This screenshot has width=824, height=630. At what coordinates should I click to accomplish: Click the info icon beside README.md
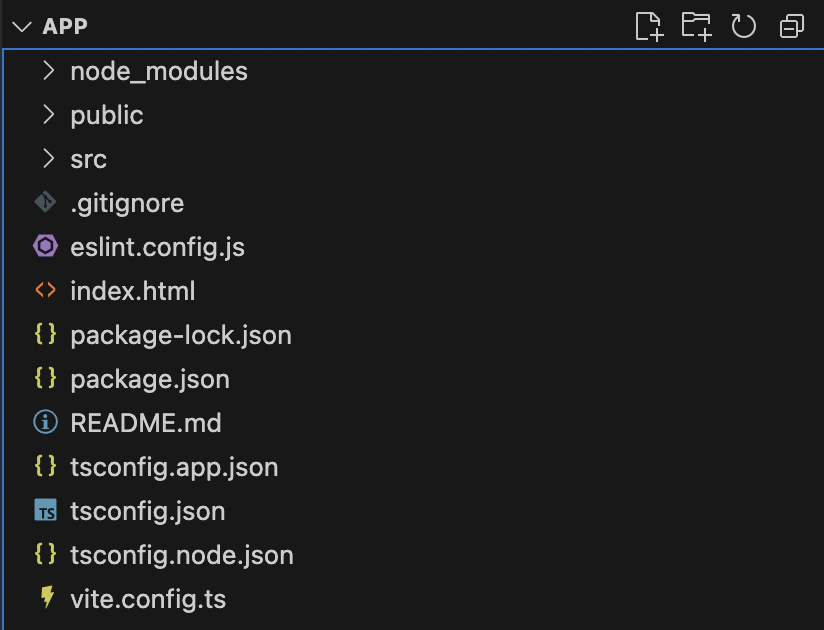tap(45, 423)
